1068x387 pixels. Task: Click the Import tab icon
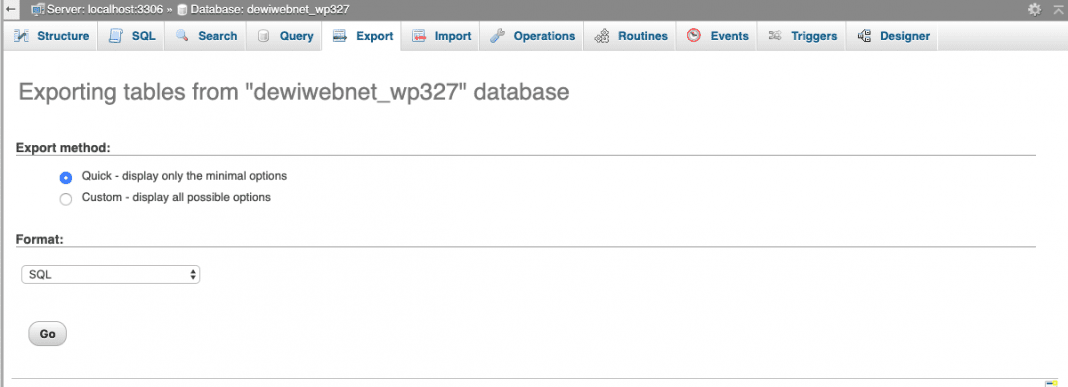(x=419, y=36)
